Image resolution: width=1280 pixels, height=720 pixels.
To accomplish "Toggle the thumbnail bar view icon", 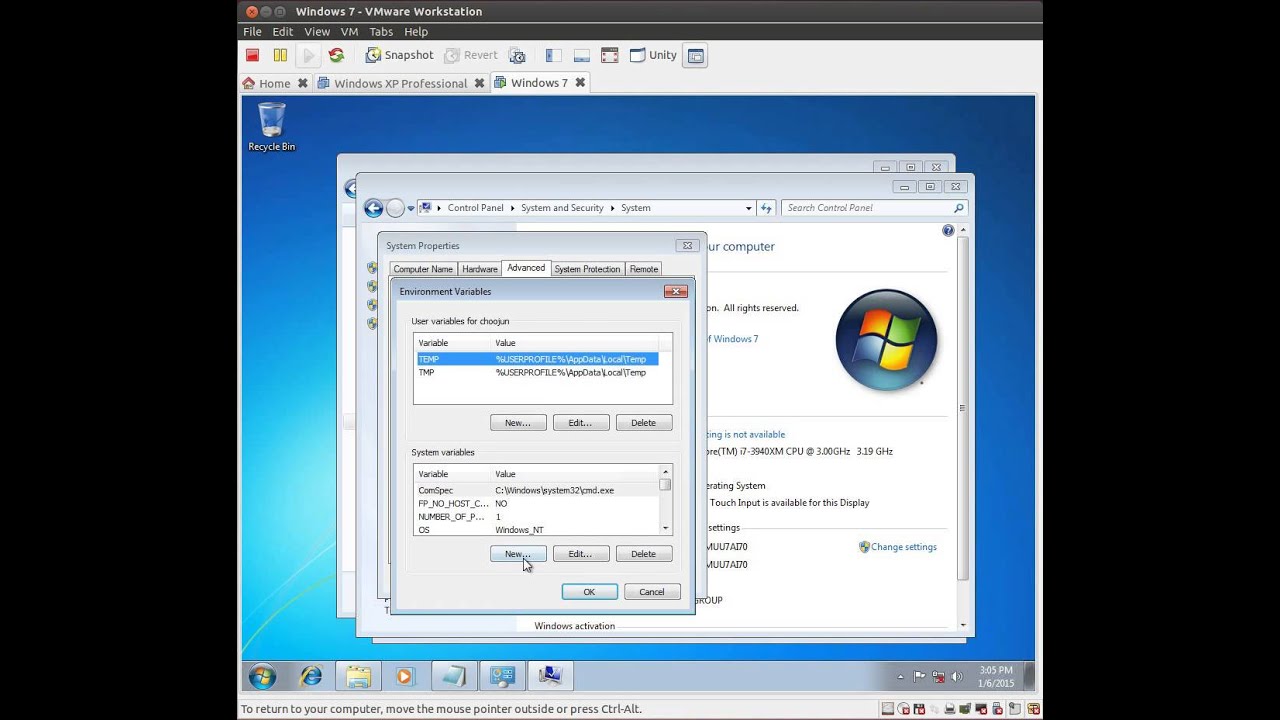I will (581, 56).
